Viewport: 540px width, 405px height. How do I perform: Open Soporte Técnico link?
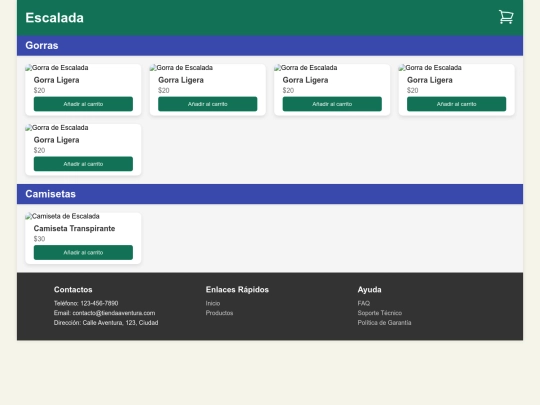[380, 313]
